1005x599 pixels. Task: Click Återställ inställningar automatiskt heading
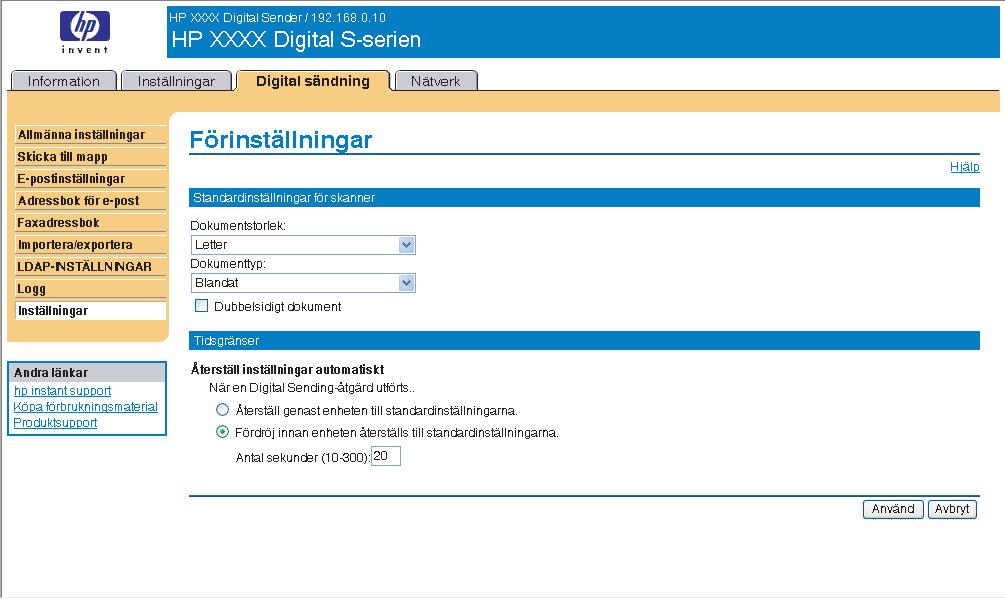tap(288, 370)
